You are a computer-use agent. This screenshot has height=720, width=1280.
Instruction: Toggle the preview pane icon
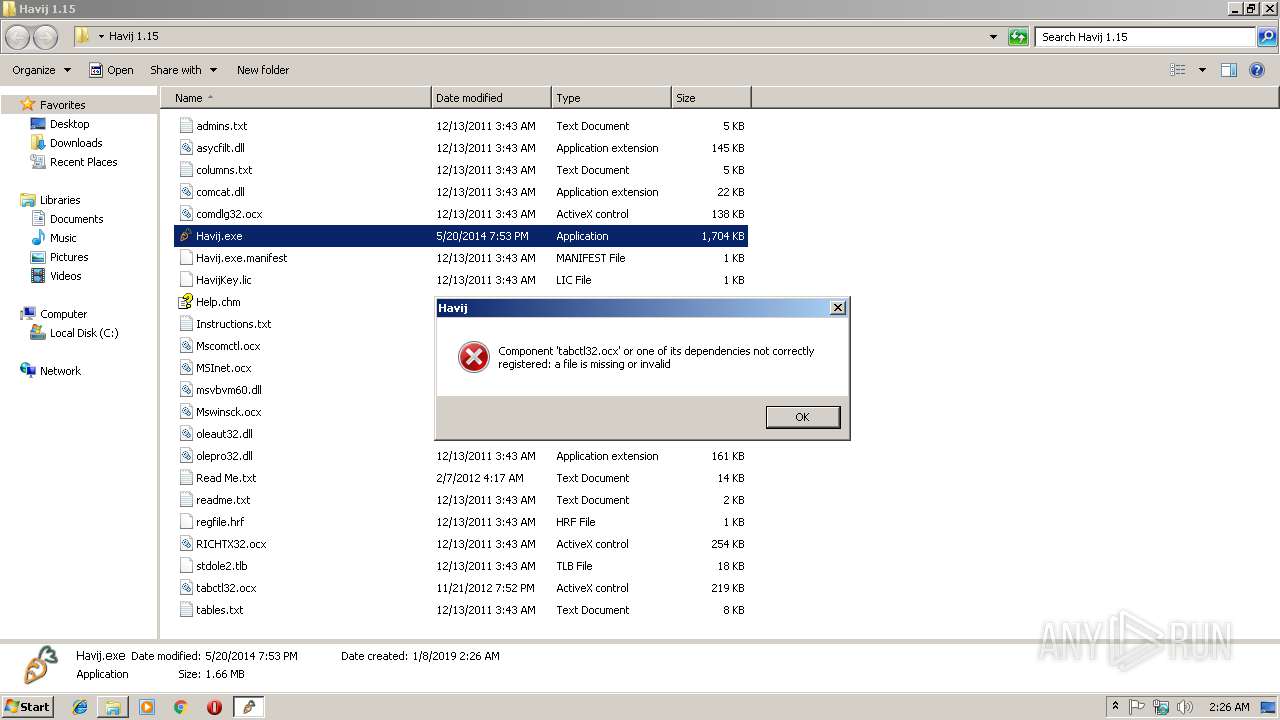click(x=1229, y=70)
